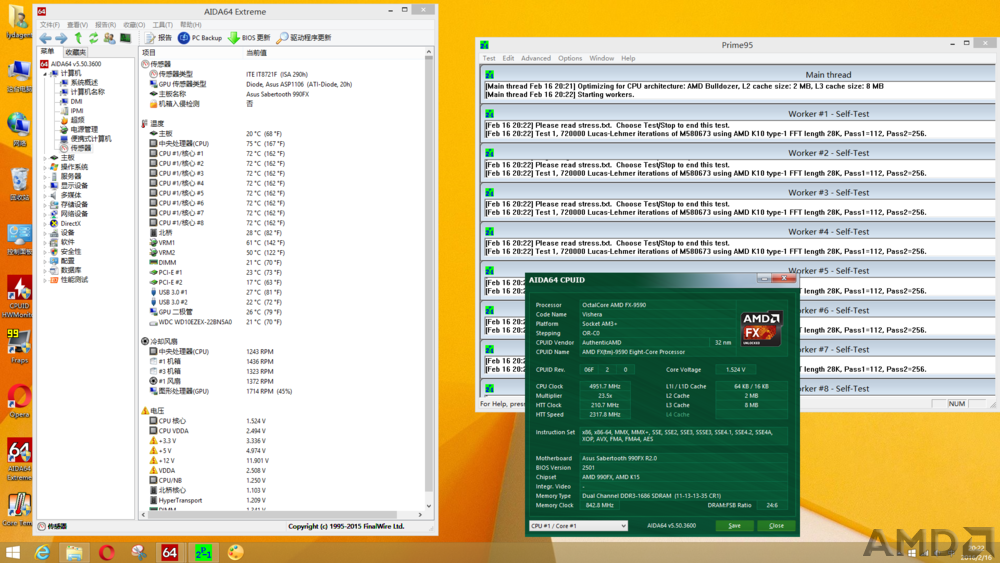Expand the 存储设备 tree node

45,205
